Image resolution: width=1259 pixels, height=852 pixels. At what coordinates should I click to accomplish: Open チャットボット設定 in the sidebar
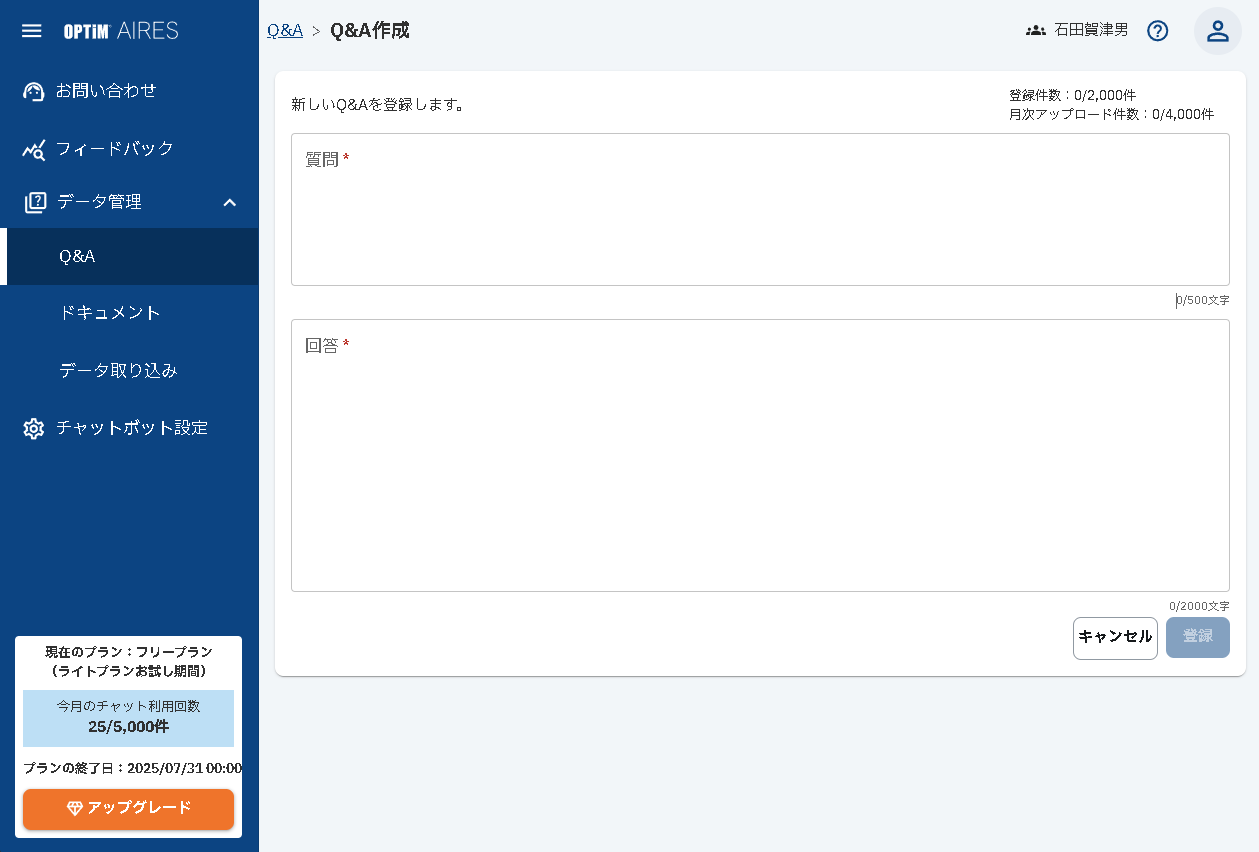[129, 428]
